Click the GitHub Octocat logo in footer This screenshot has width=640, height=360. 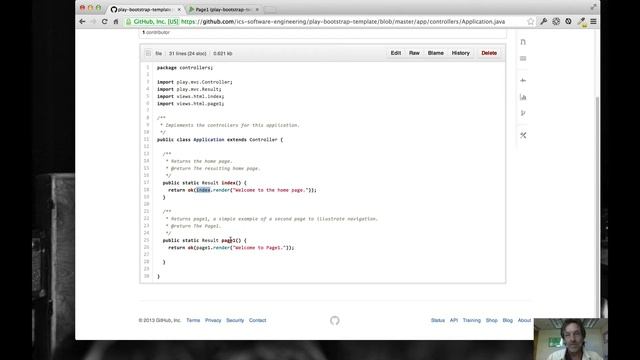tap(335, 320)
